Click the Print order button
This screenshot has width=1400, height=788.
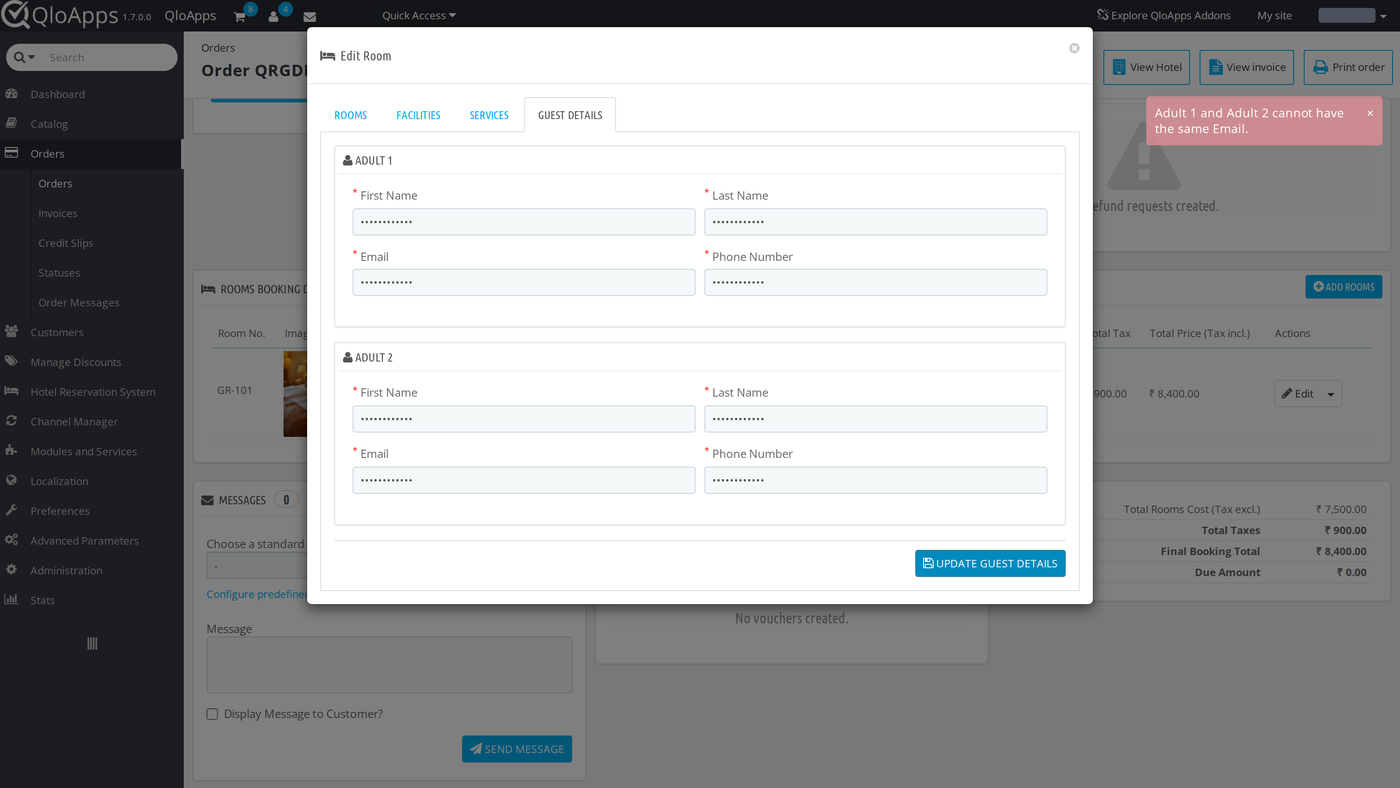(1348, 67)
